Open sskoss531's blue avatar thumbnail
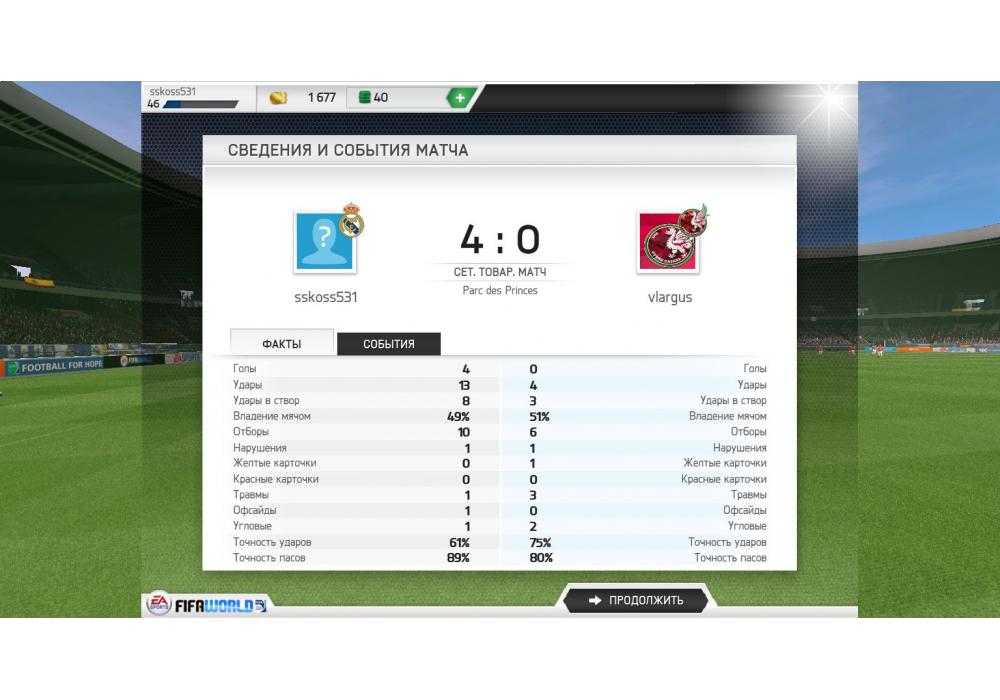This screenshot has width=1000, height=700. click(325, 242)
